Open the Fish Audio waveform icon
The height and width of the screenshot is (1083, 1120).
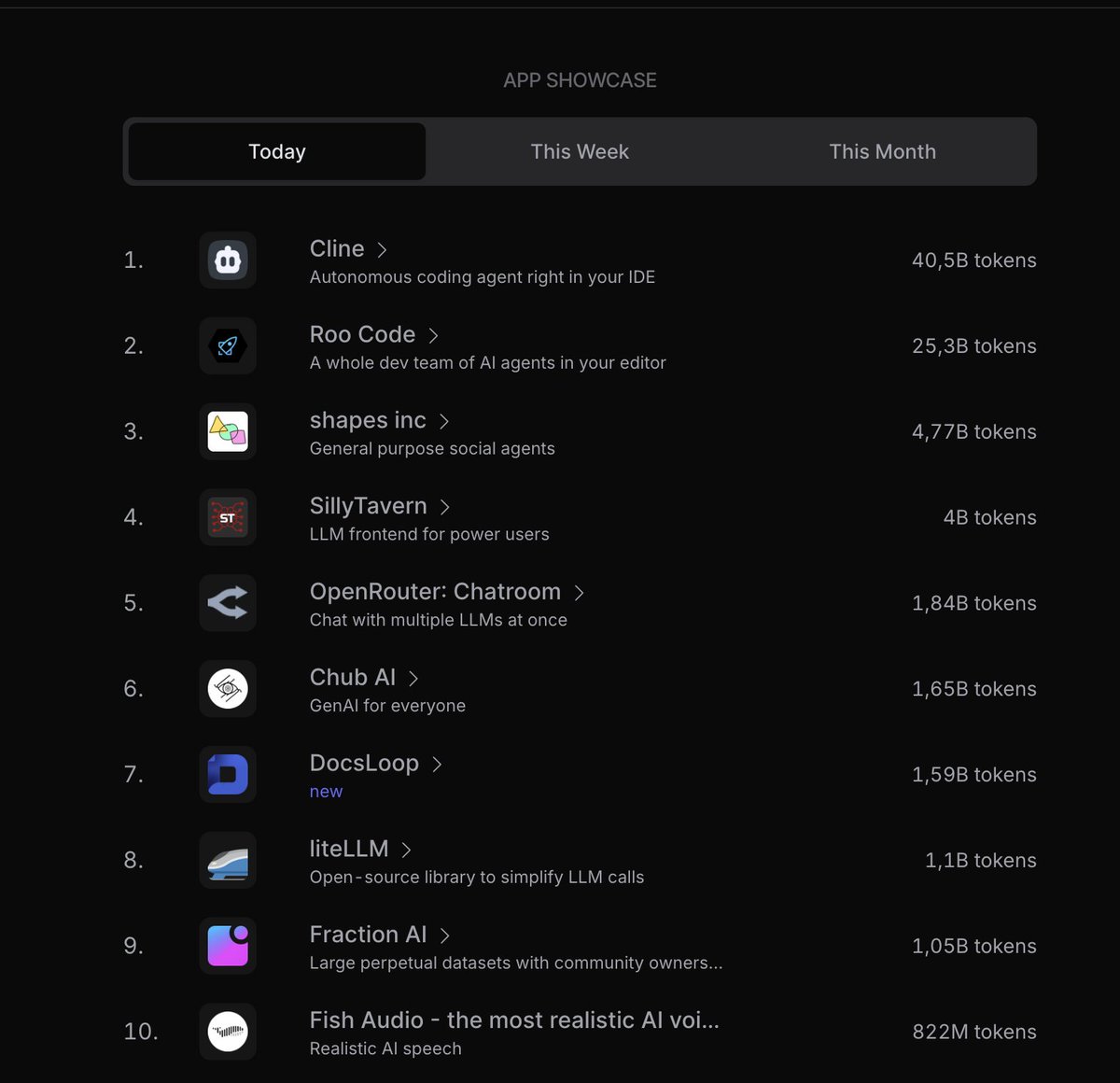point(228,1032)
